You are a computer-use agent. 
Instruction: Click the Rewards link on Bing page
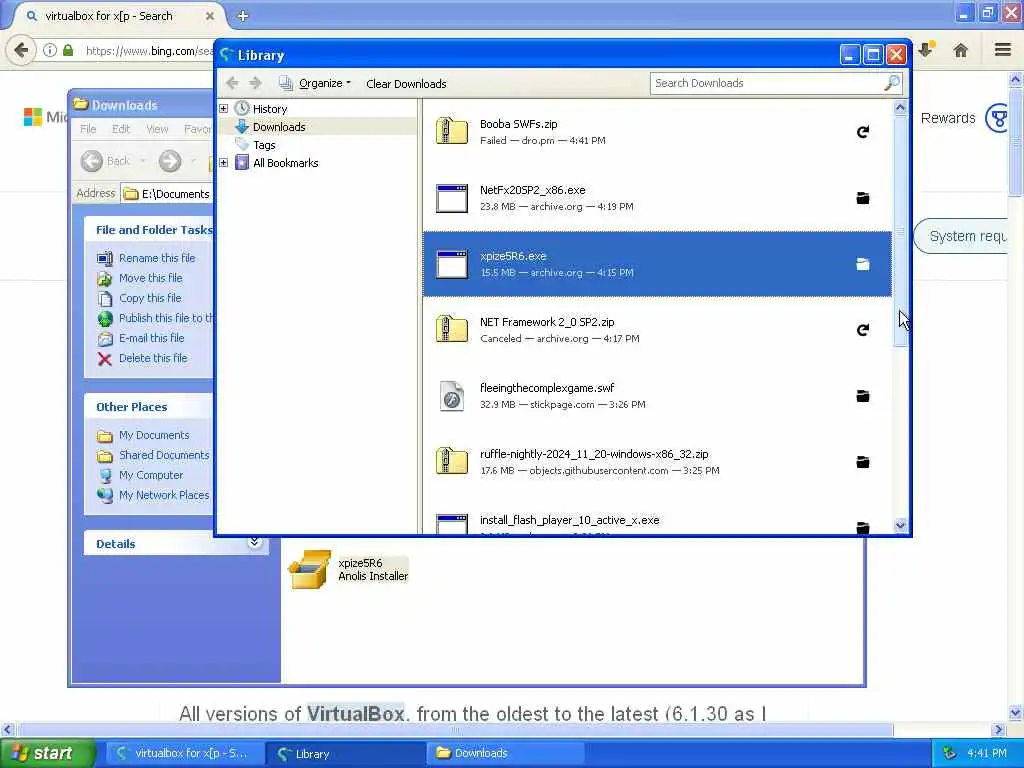[x=948, y=118]
